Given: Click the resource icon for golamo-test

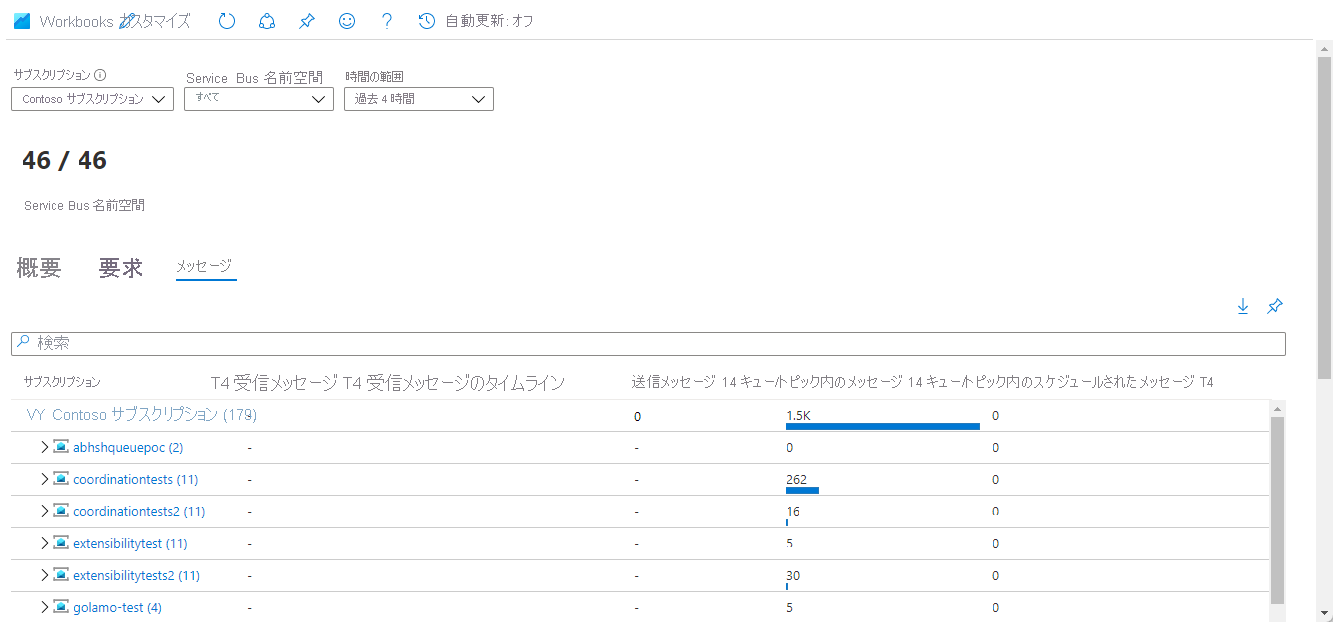Looking at the screenshot, I should (x=61, y=607).
